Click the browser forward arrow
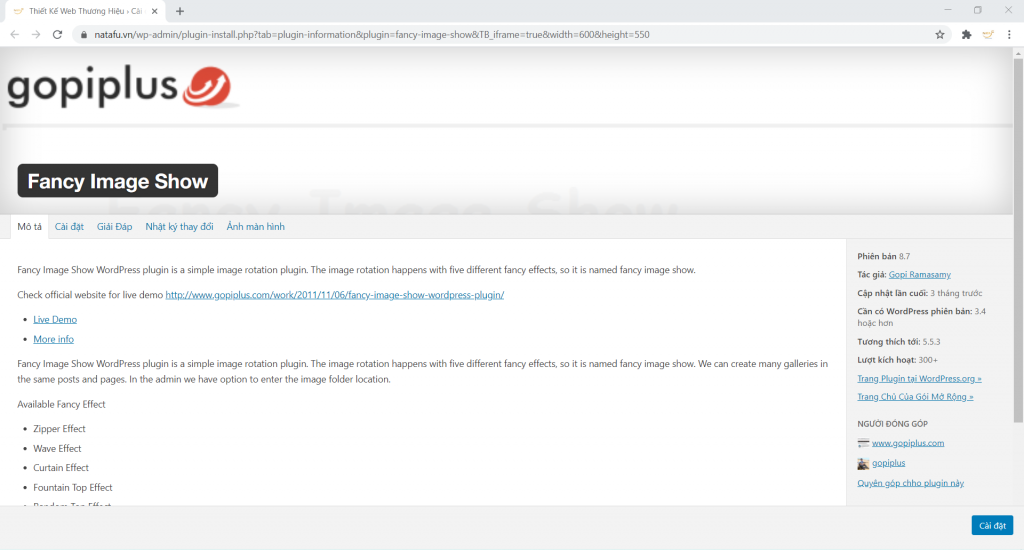1024x550 pixels. pyautogui.click(x=36, y=35)
